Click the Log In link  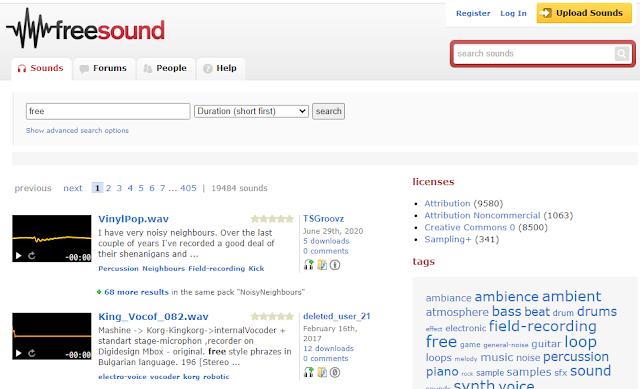pos(513,13)
